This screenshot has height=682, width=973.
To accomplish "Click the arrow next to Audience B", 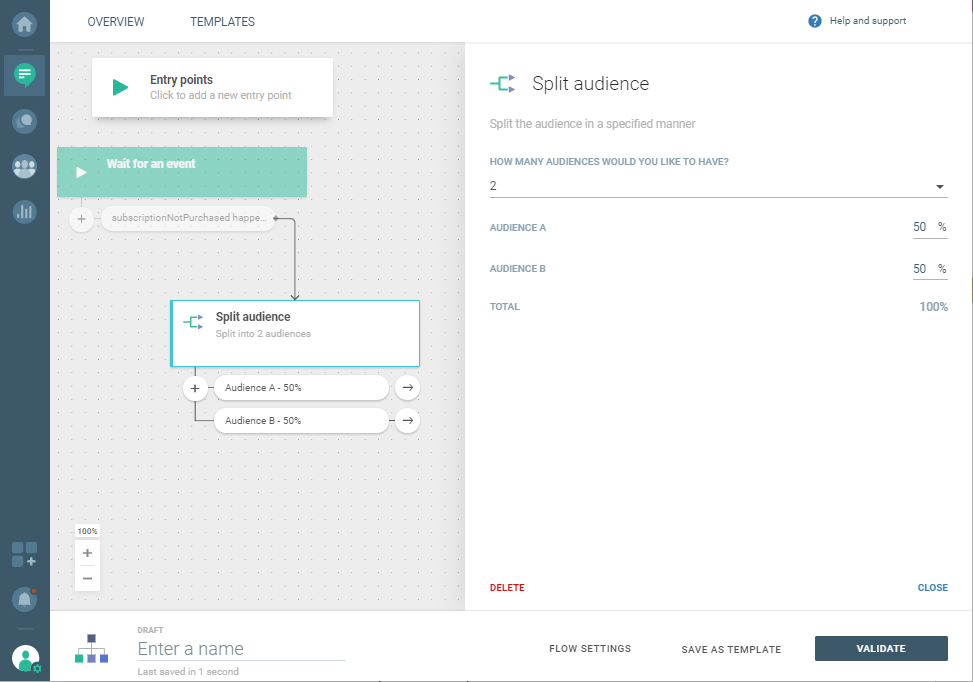I will (406, 421).
